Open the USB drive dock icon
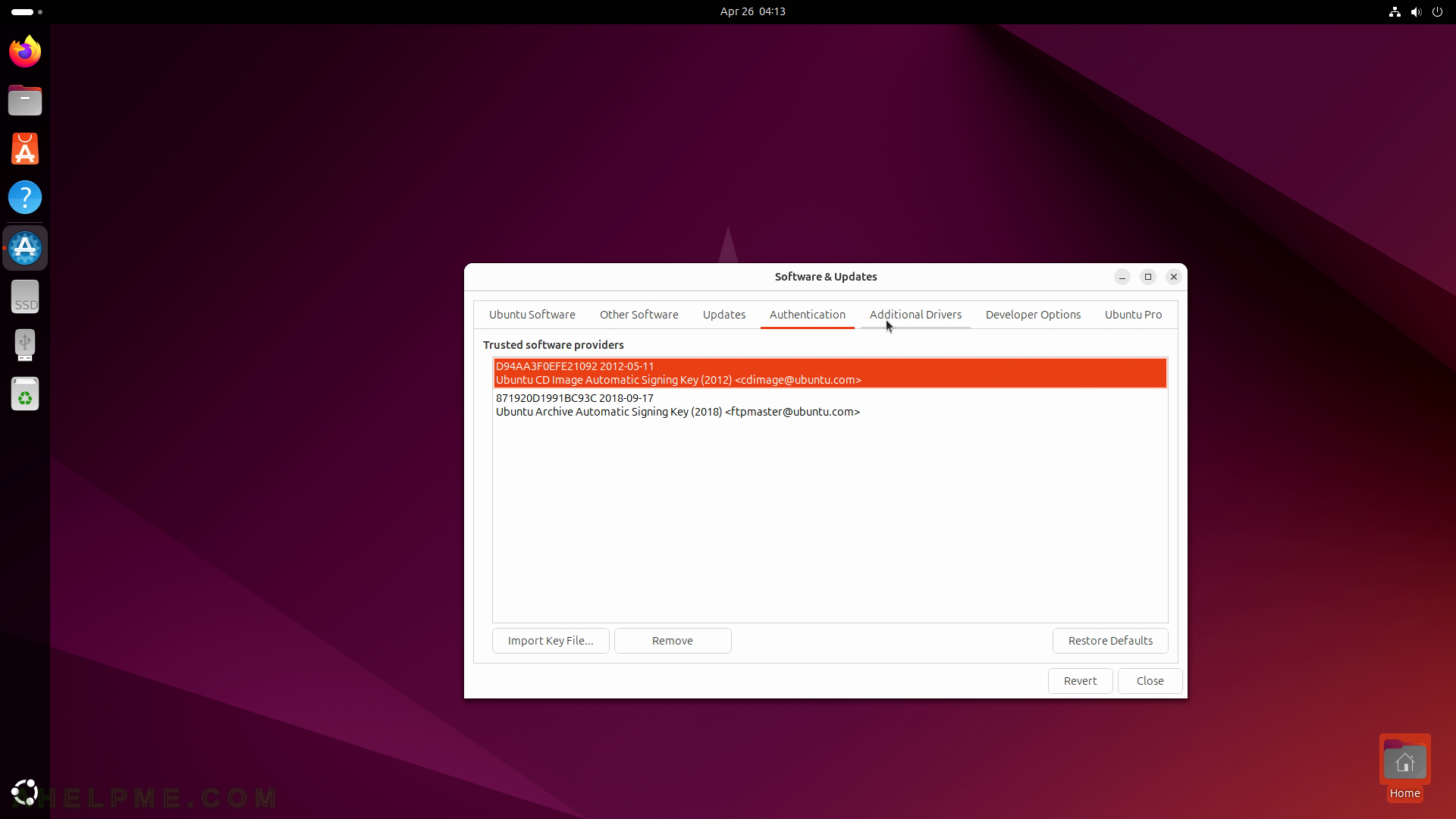This screenshot has width=1456, height=819. click(25, 345)
